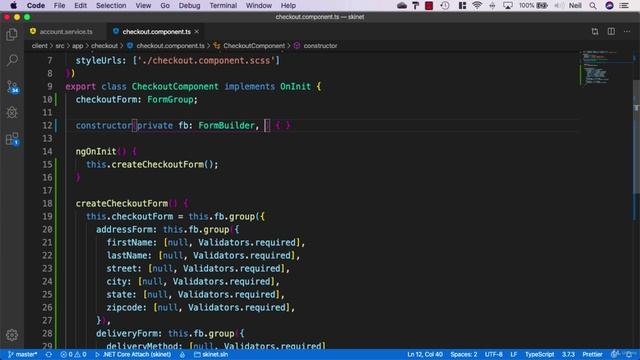Open Source Control view with 34 badge
Screen dimensions: 640x360
12,87
